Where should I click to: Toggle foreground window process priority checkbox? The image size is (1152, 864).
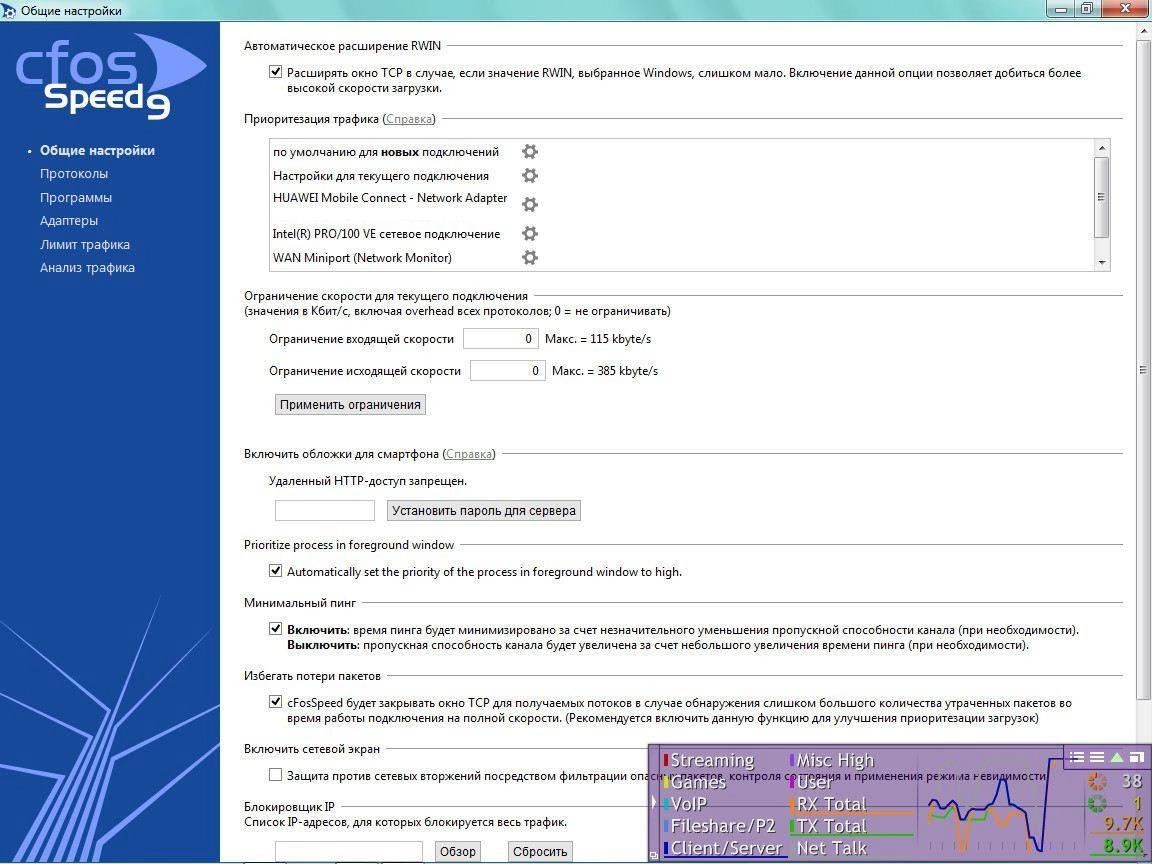276,570
